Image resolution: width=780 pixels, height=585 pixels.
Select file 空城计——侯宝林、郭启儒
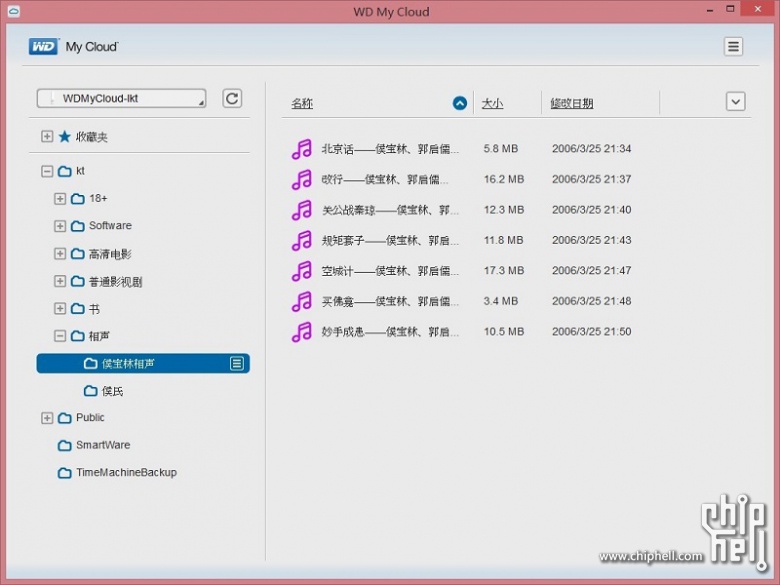[390, 271]
